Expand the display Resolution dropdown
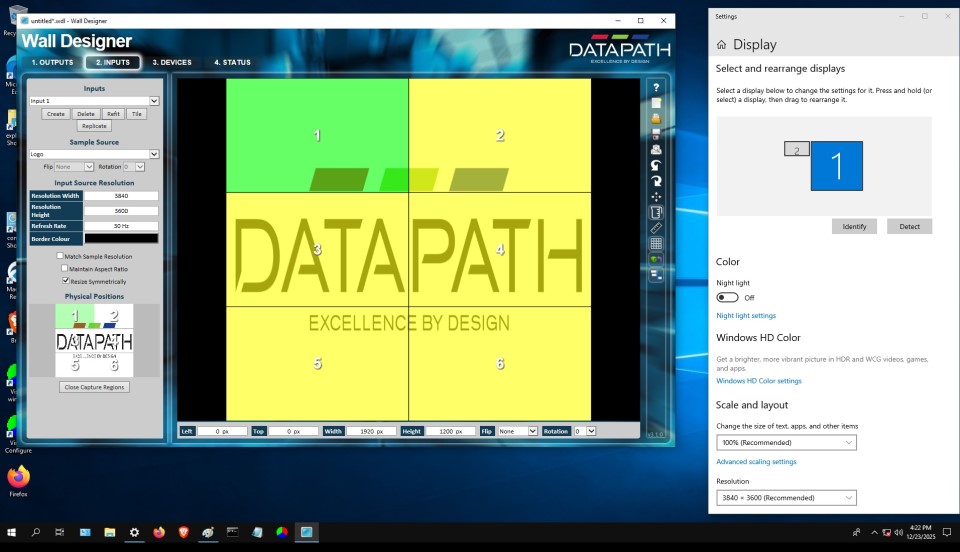The height and width of the screenshot is (552, 960). pos(786,497)
